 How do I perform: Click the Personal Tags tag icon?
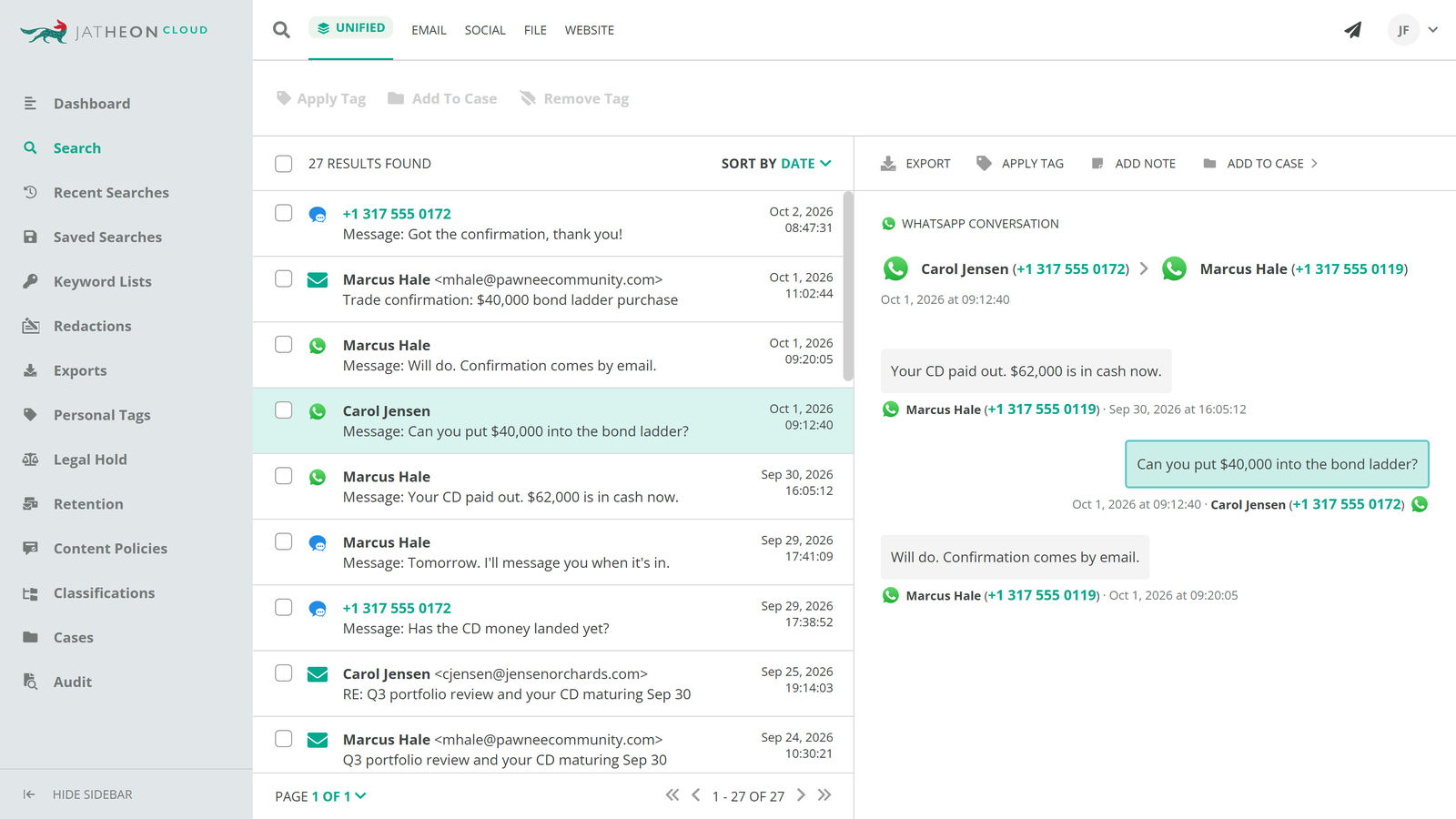pos(30,415)
